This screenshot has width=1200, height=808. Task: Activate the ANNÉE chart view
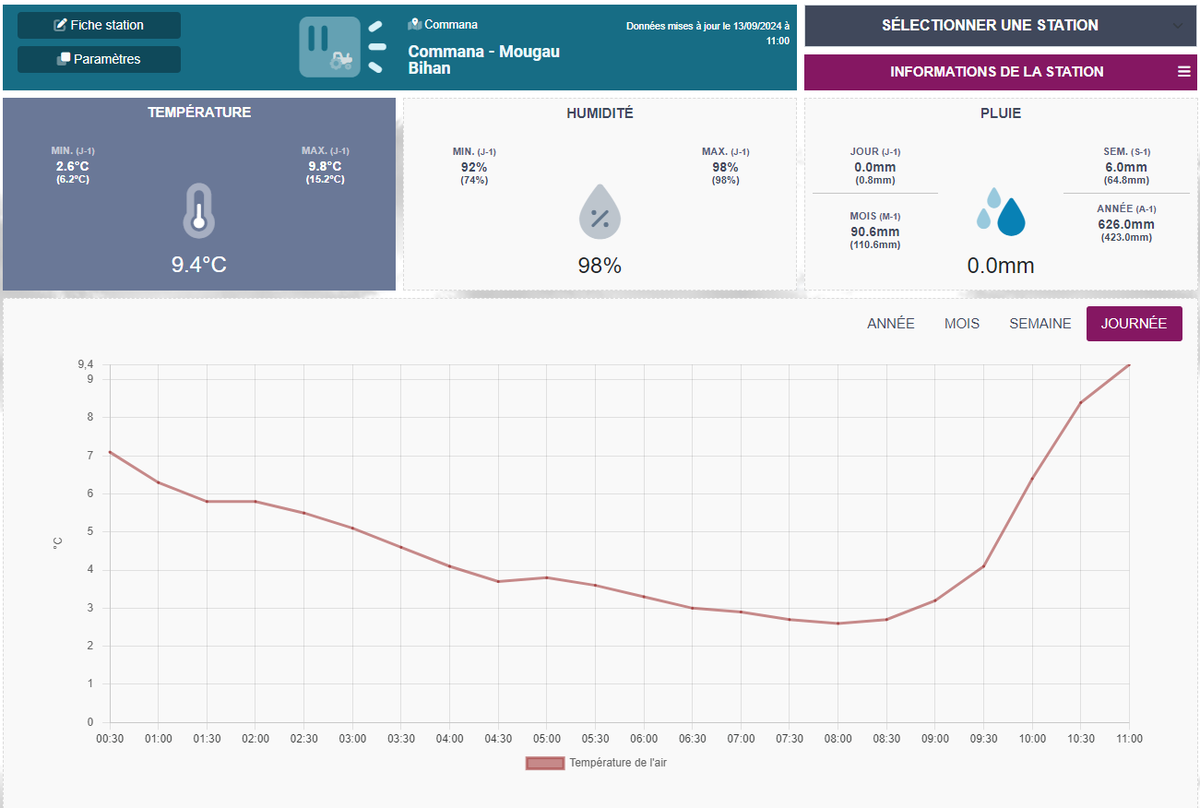891,323
